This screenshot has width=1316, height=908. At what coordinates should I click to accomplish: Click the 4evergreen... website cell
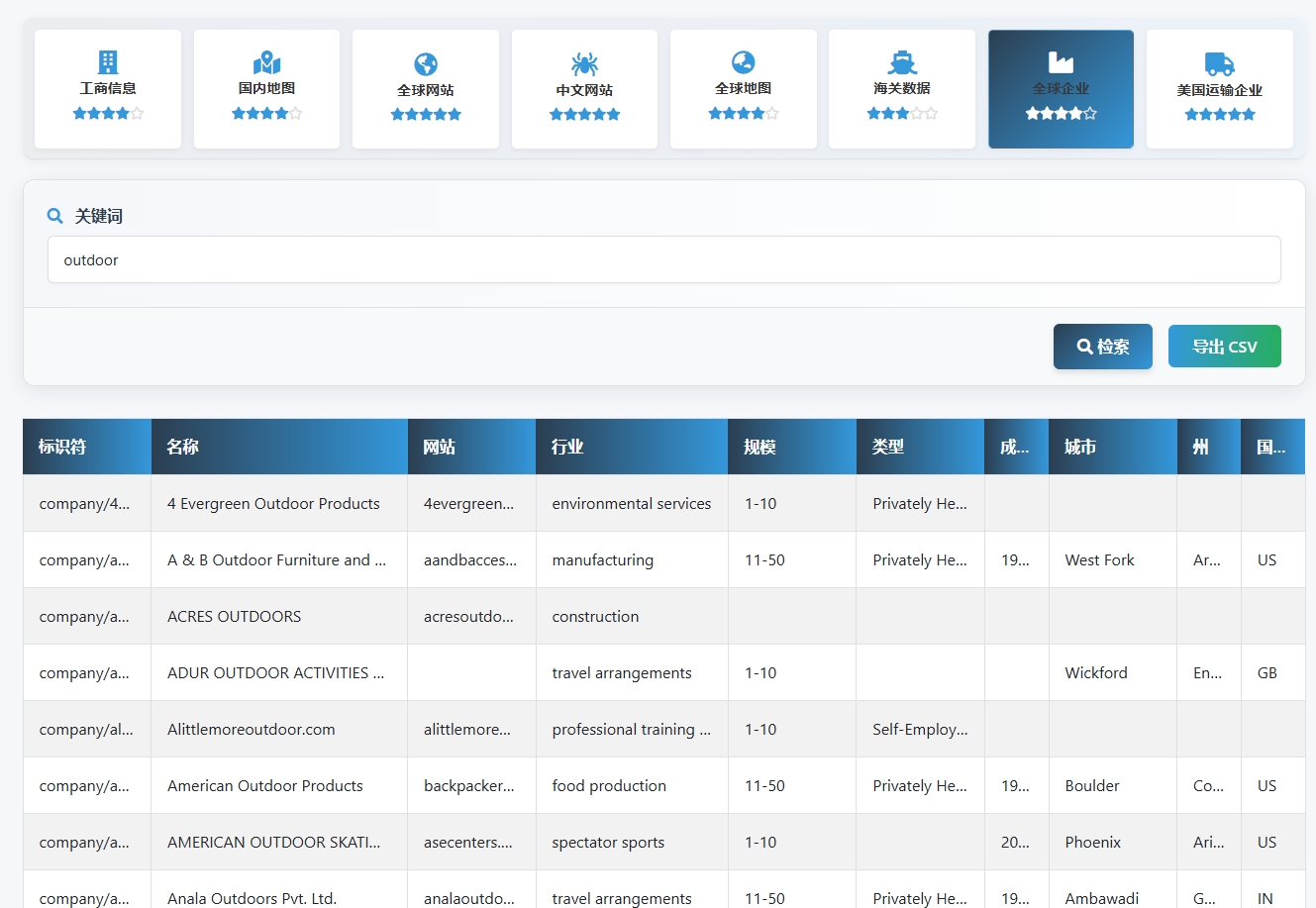pyautogui.click(x=471, y=503)
